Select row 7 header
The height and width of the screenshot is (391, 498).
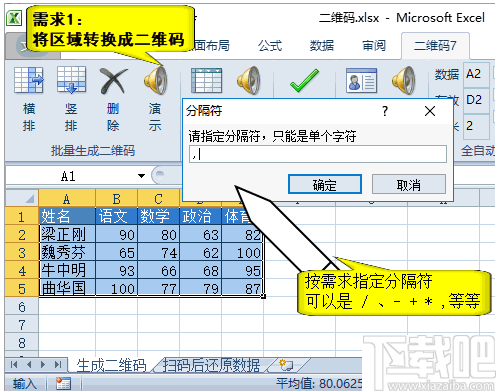click(22, 324)
